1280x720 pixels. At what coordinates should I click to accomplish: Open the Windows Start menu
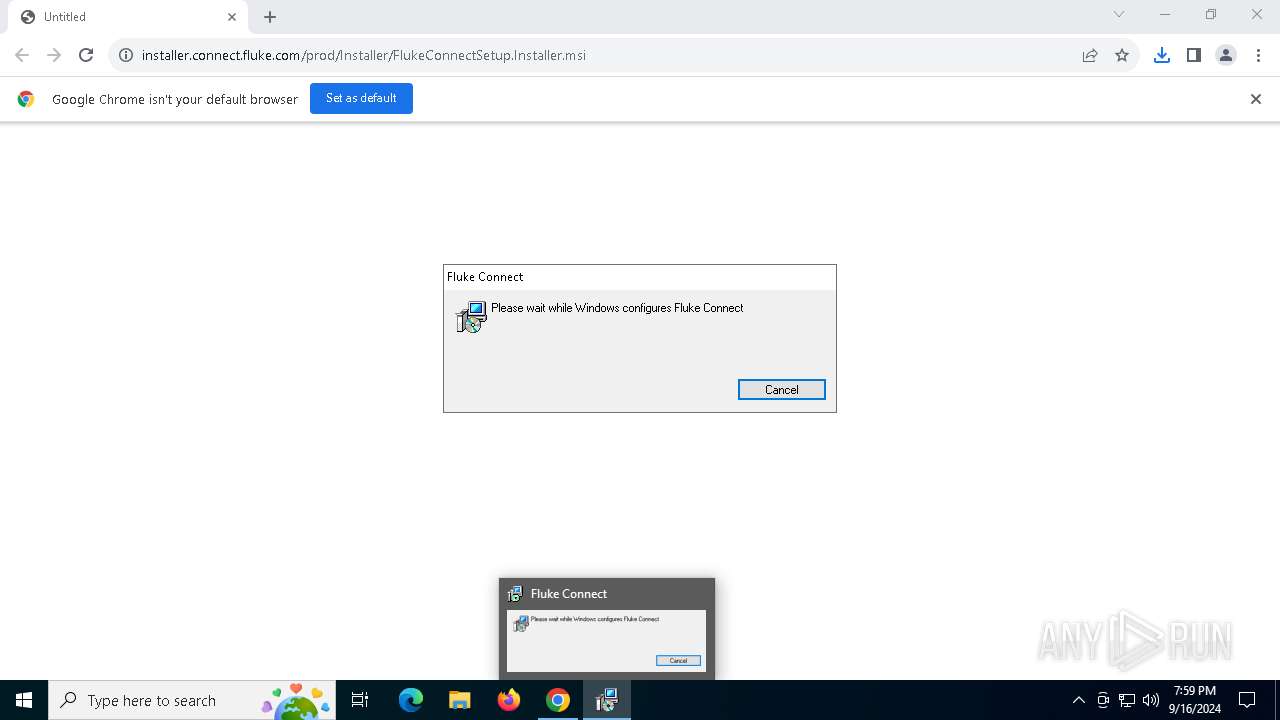click(x=24, y=700)
